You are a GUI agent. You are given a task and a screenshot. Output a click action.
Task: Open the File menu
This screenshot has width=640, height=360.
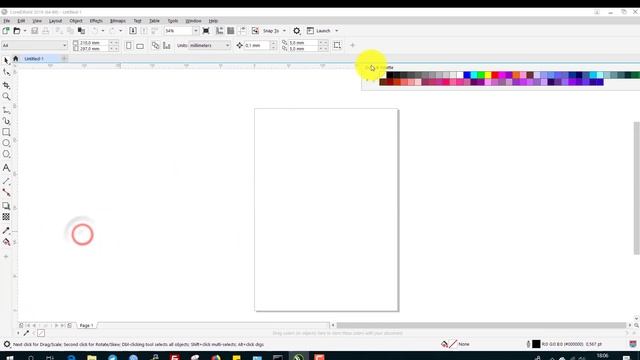[7, 21]
